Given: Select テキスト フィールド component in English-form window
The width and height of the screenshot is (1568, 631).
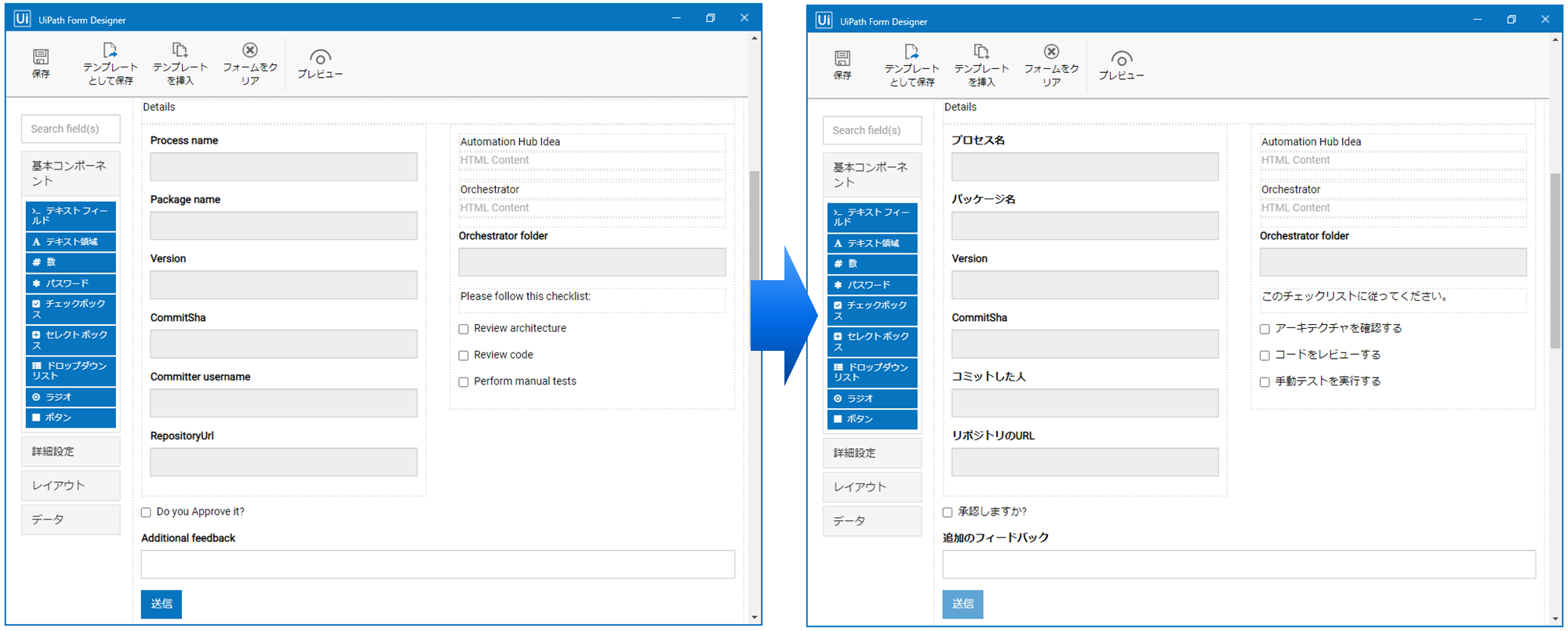Looking at the screenshot, I should point(71,216).
